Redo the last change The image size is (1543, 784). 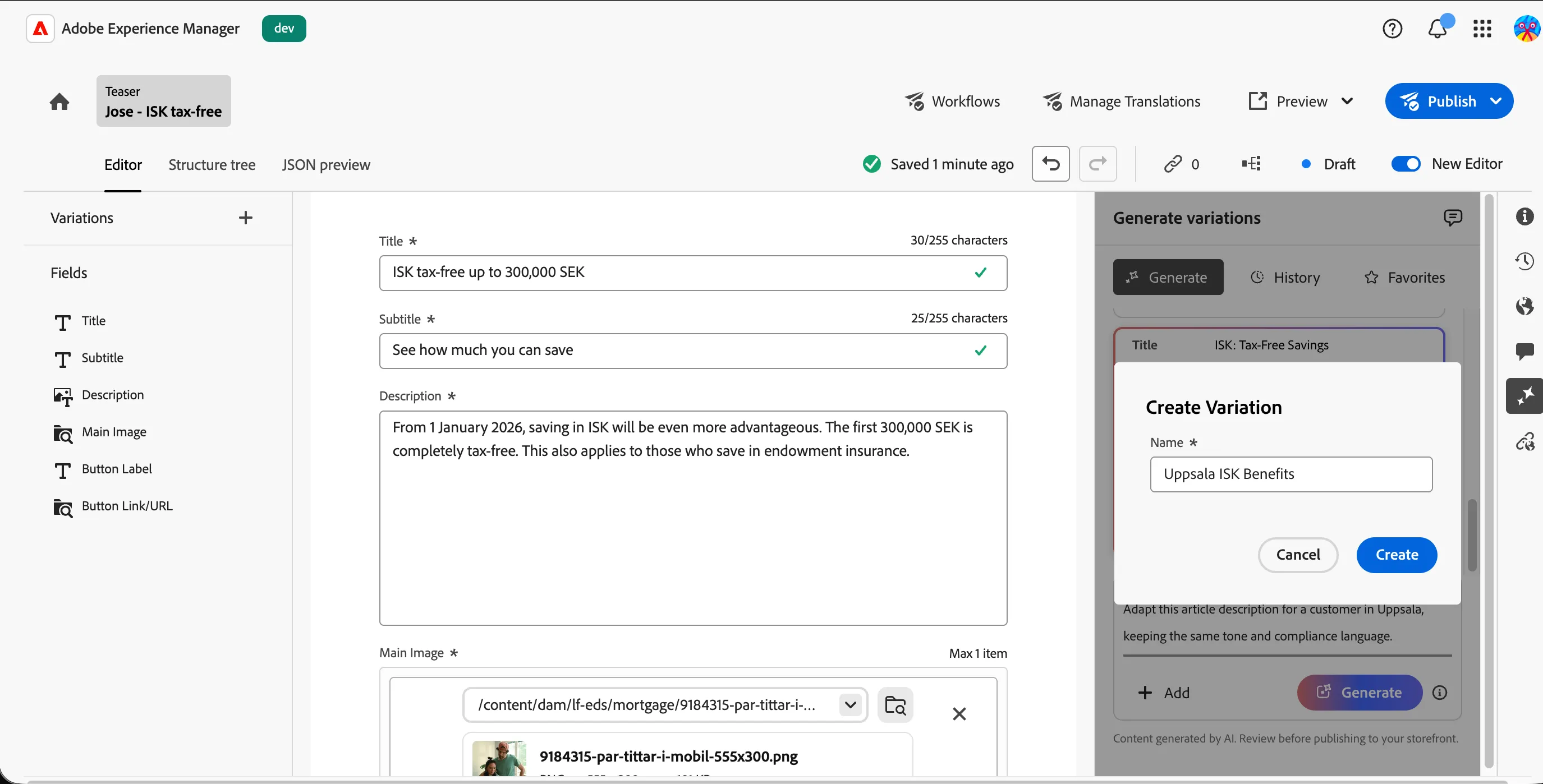click(1097, 163)
